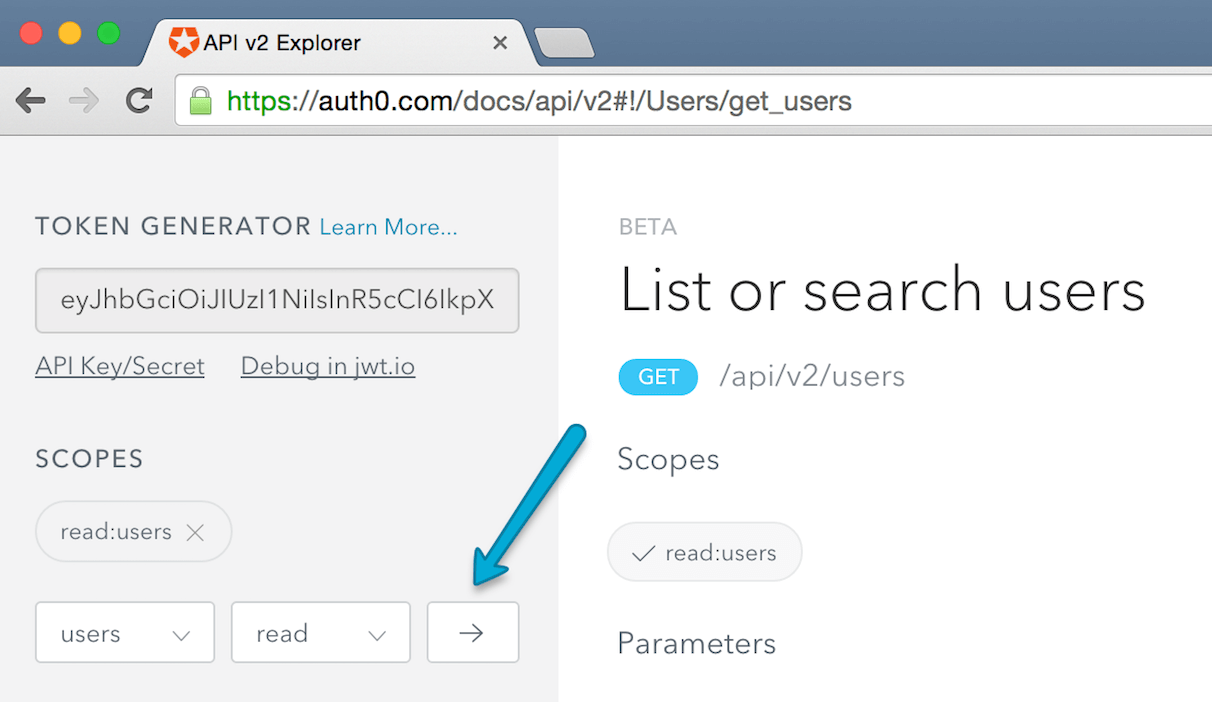Open Debug in jwt.io link
Screen dimensions: 1212x702
(328, 367)
